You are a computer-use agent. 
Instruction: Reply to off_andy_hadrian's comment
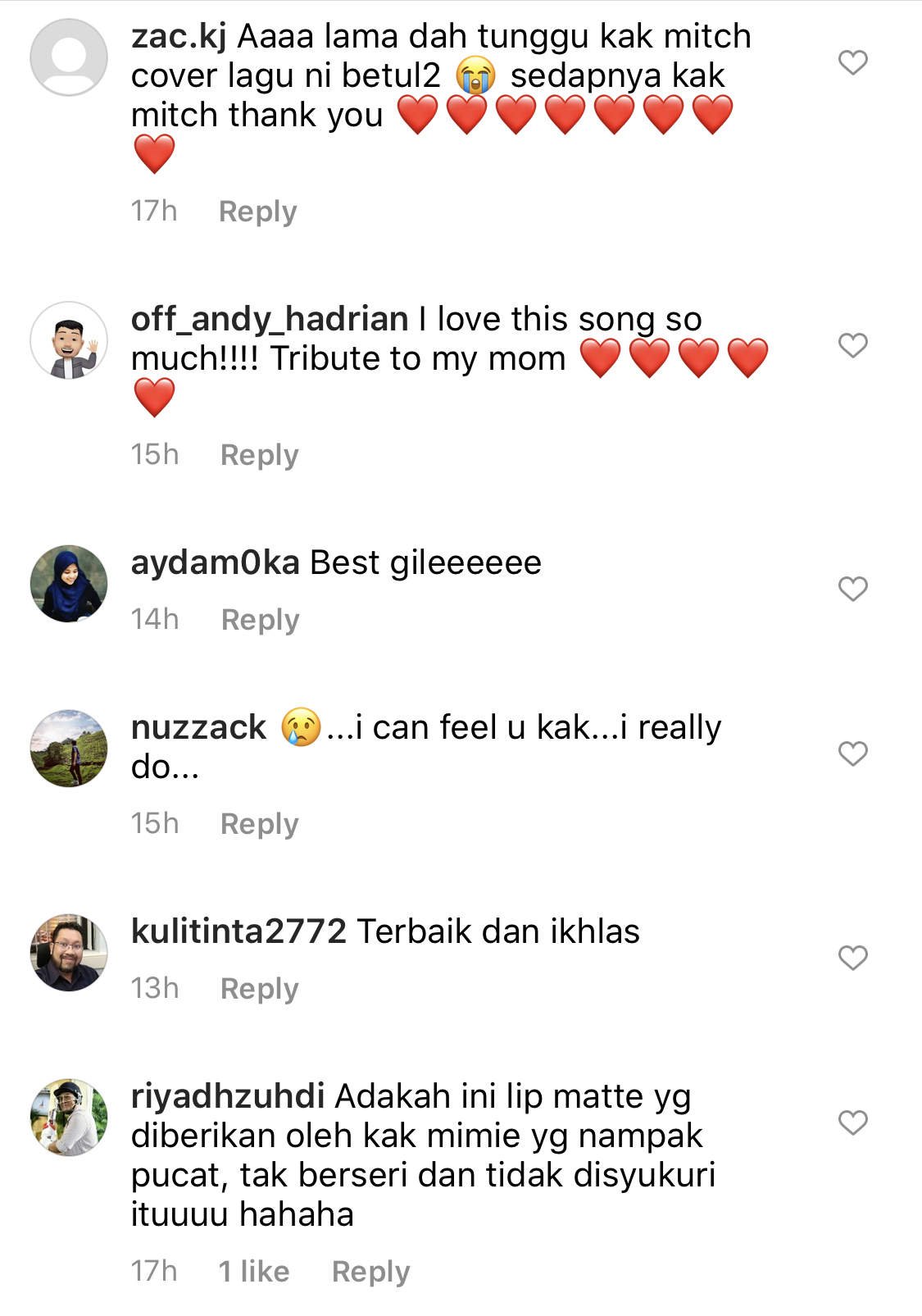259,455
